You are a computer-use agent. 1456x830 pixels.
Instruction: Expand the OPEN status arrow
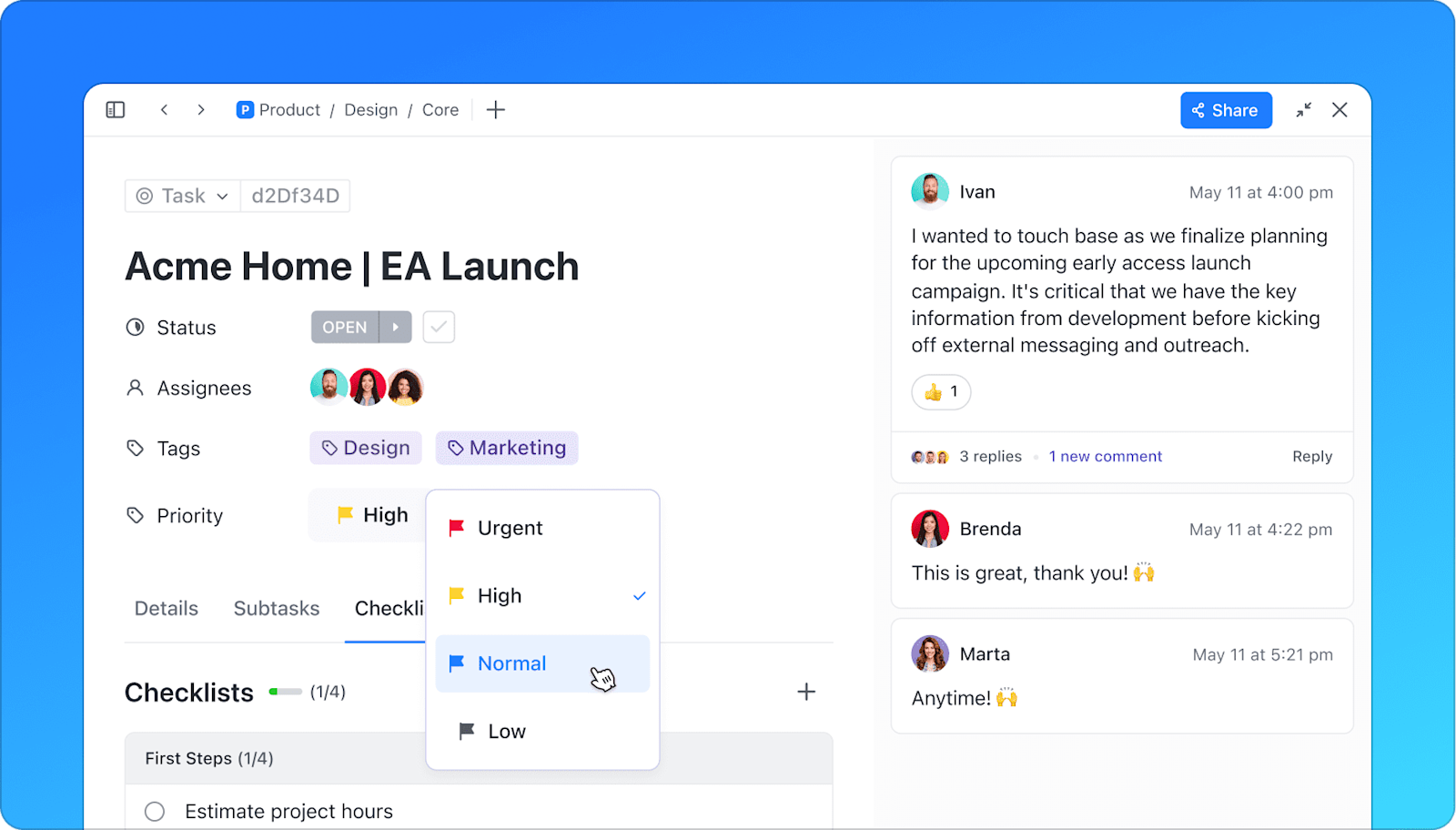click(394, 327)
